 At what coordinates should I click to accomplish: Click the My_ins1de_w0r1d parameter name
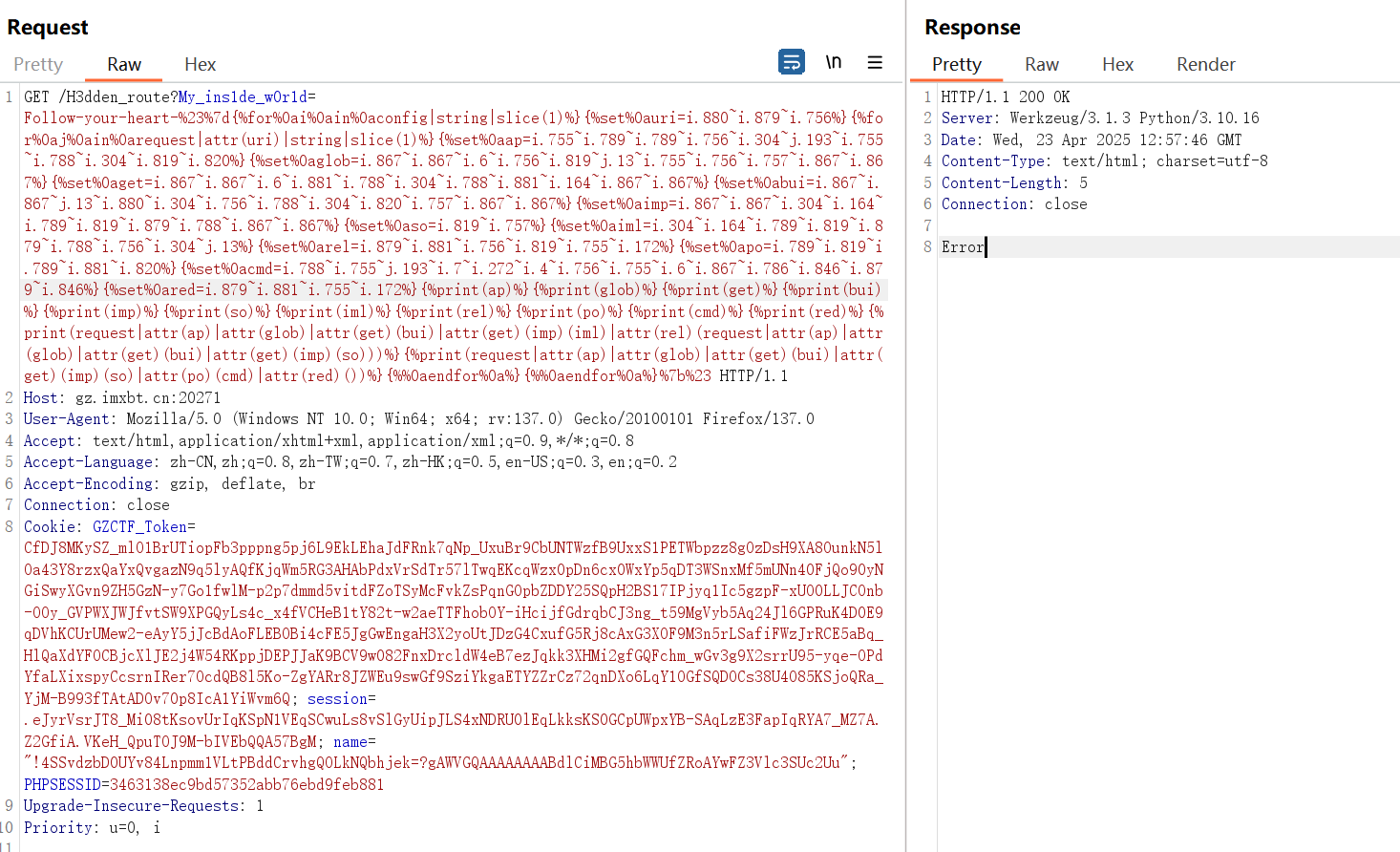click(x=243, y=96)
